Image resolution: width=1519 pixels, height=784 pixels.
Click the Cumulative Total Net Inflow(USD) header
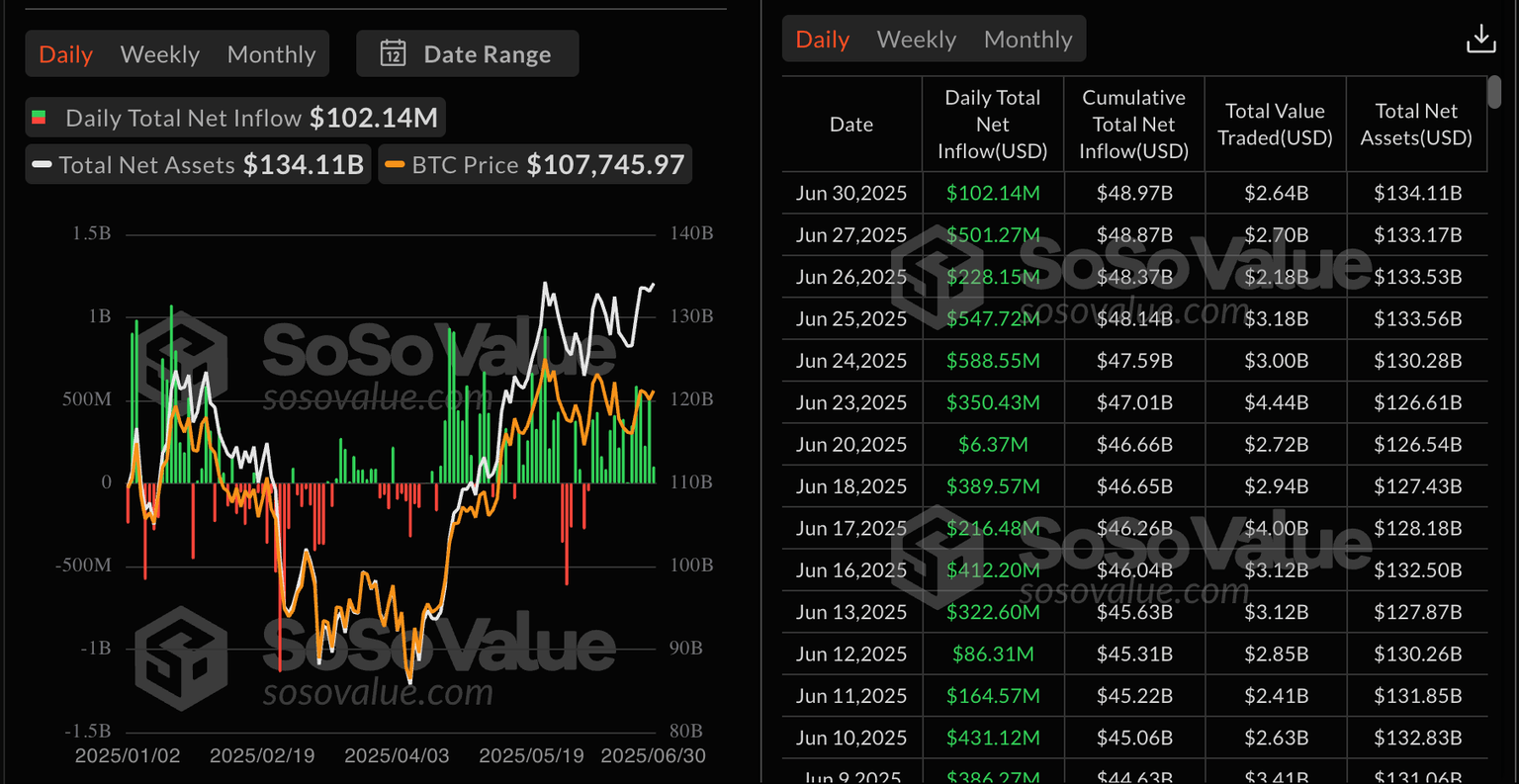pos(1134,125)
